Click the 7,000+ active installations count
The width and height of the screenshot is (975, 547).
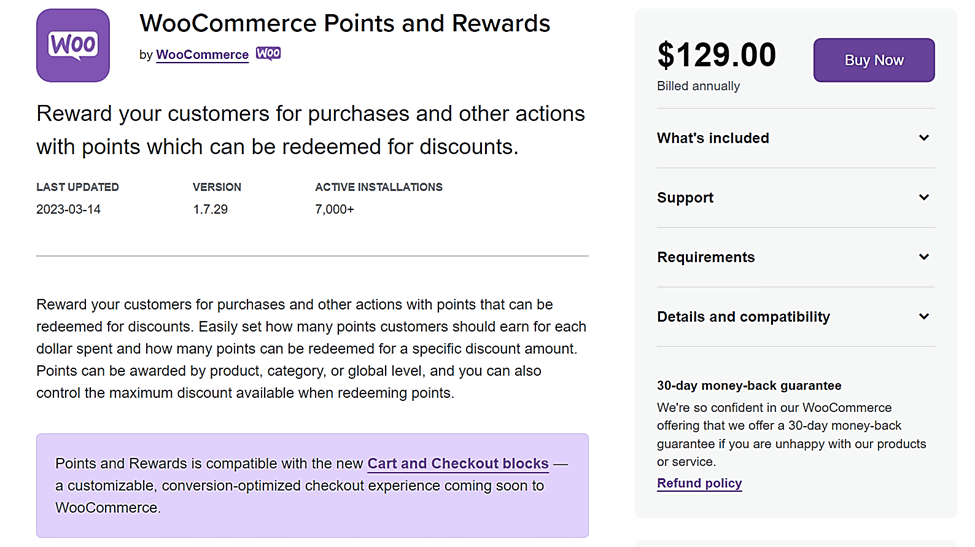[x=334, y=209]
